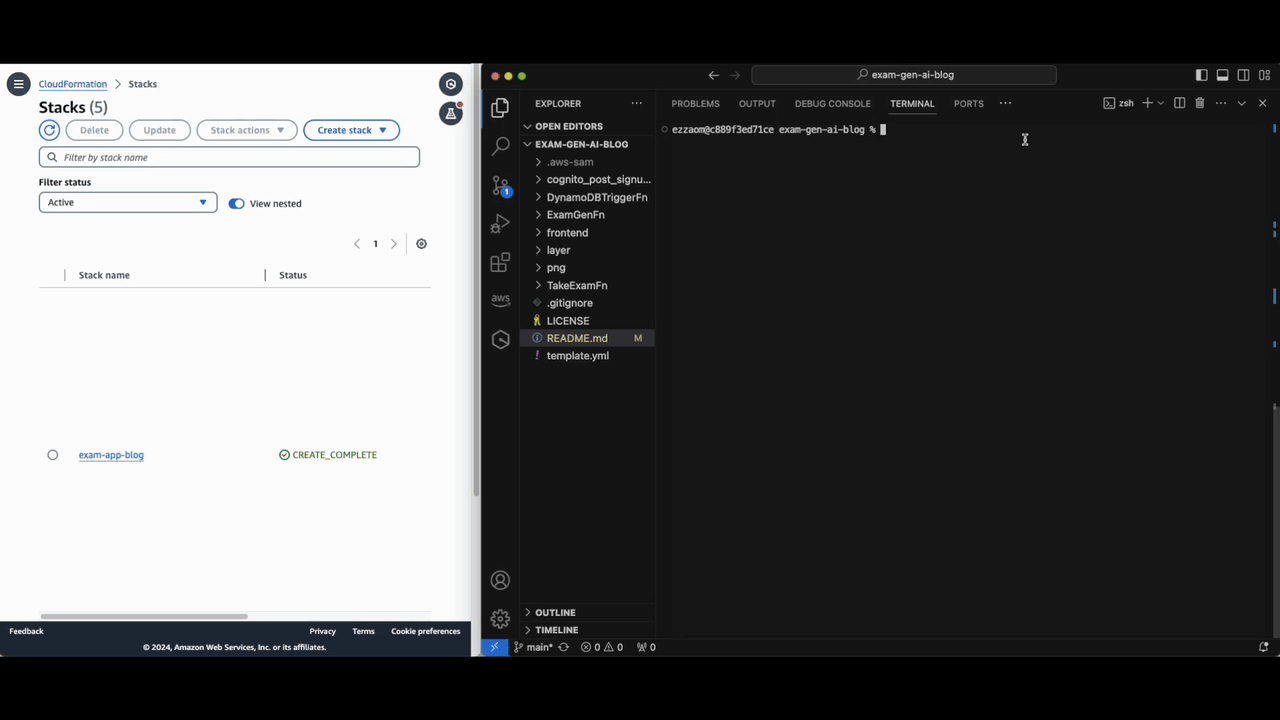The width and height of the screenshot is (1280, 720).
Task: Open the Accounts menu in VS Code
Action: click(501, 580)
